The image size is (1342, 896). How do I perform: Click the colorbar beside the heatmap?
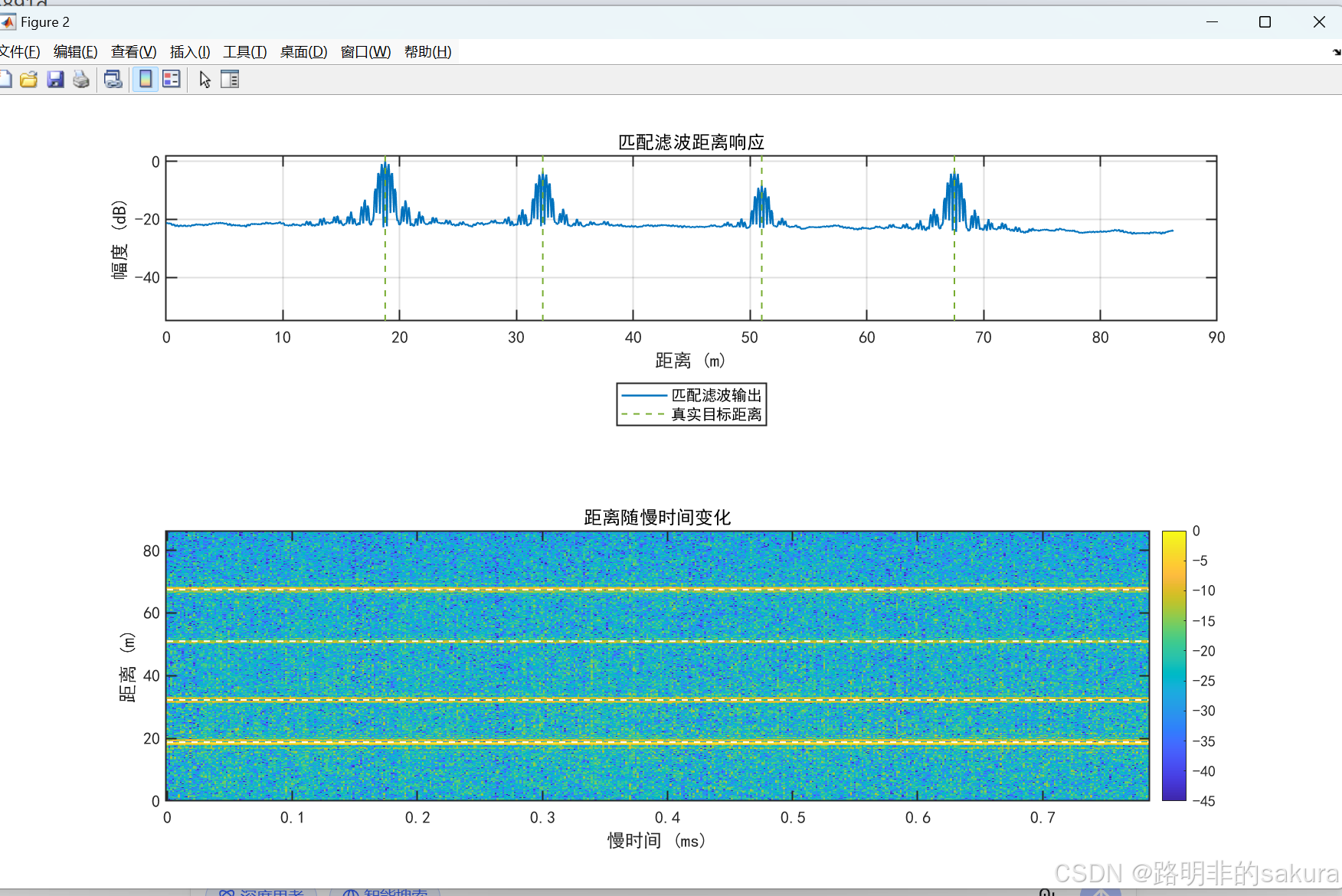click(1173, 665)
